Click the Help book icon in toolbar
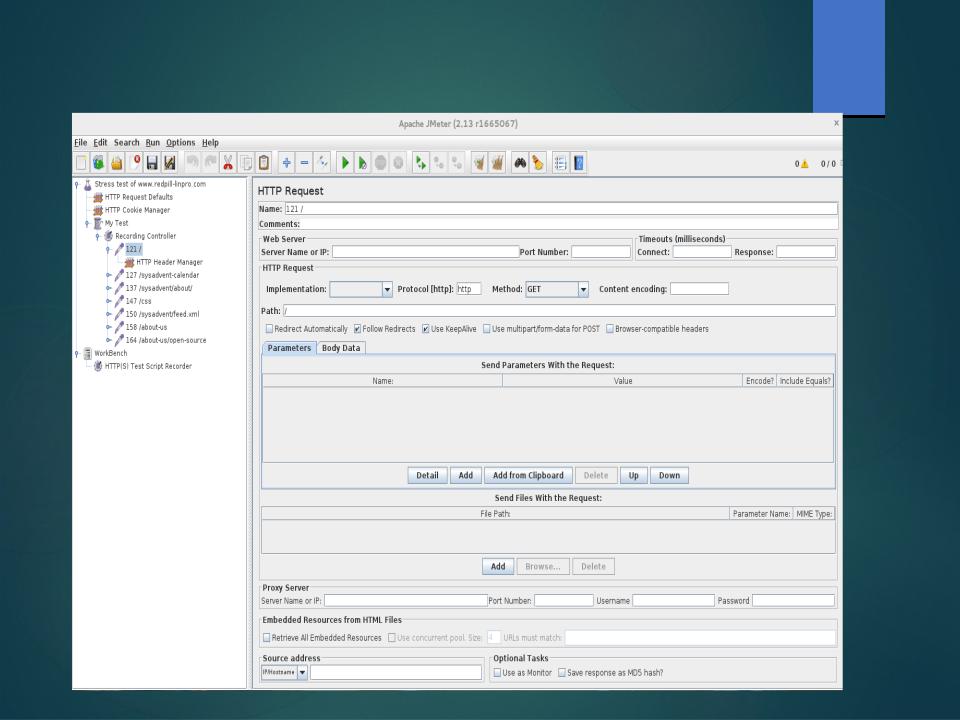Image resolution: width=960 pixels, height=720 pixels. pyautogui.click(x=579, y=163)
